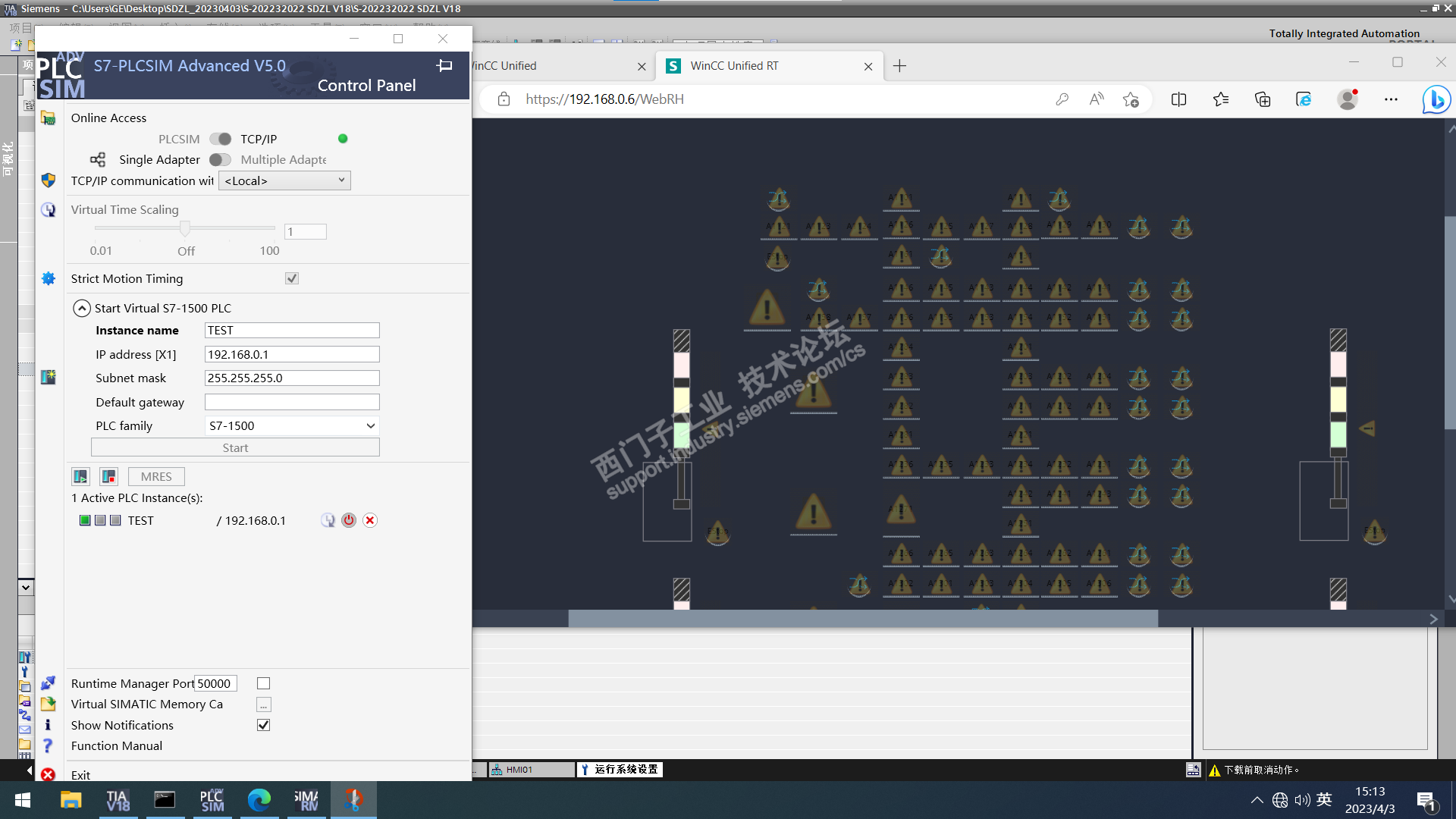Viewport: 1456px width, 819px height.
Task: Toggle Single / Multiple Adapter switch
Action: click(221, 159)
